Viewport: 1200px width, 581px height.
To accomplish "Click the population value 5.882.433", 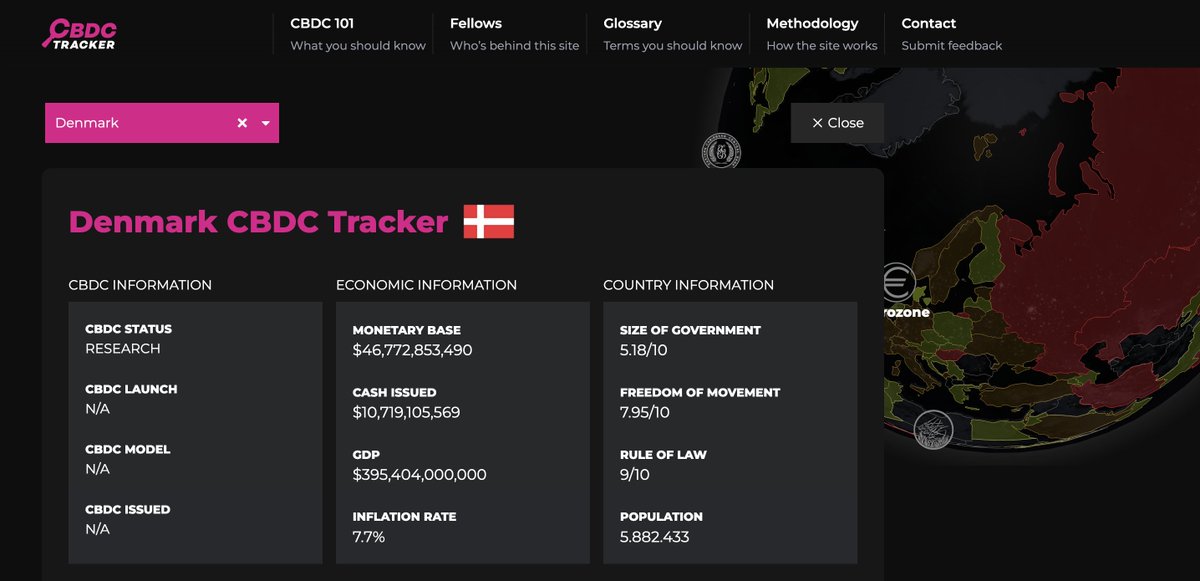I will (x=655, y=537).
